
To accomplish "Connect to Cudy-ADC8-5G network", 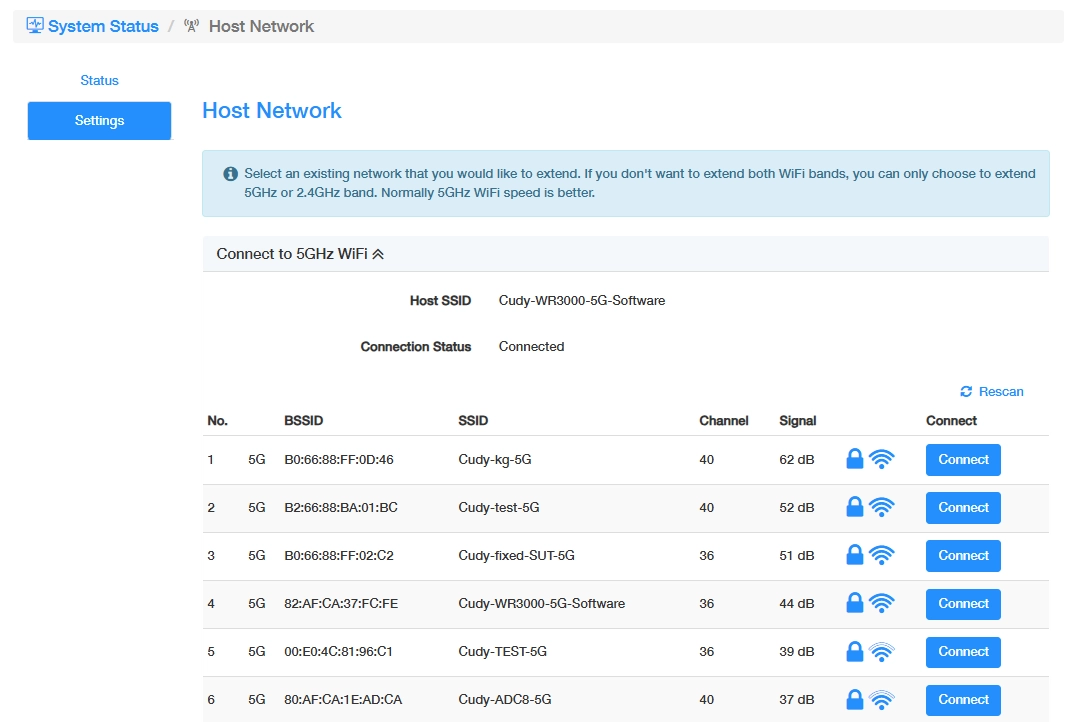I will coord(963,700).
